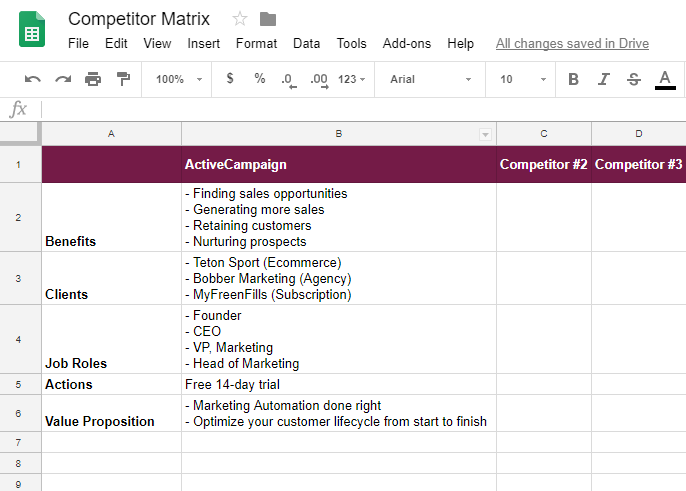This screenshot has height=491, width=686.
Task: Format as percent
Action: [259, 79]
